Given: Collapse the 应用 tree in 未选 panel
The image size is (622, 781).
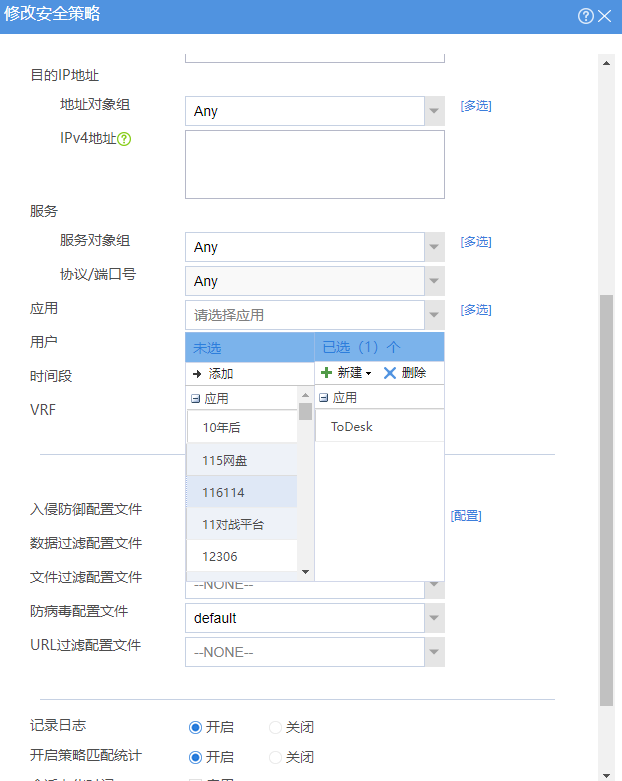Looking at the screenshot, I should (x=195, y=398).
